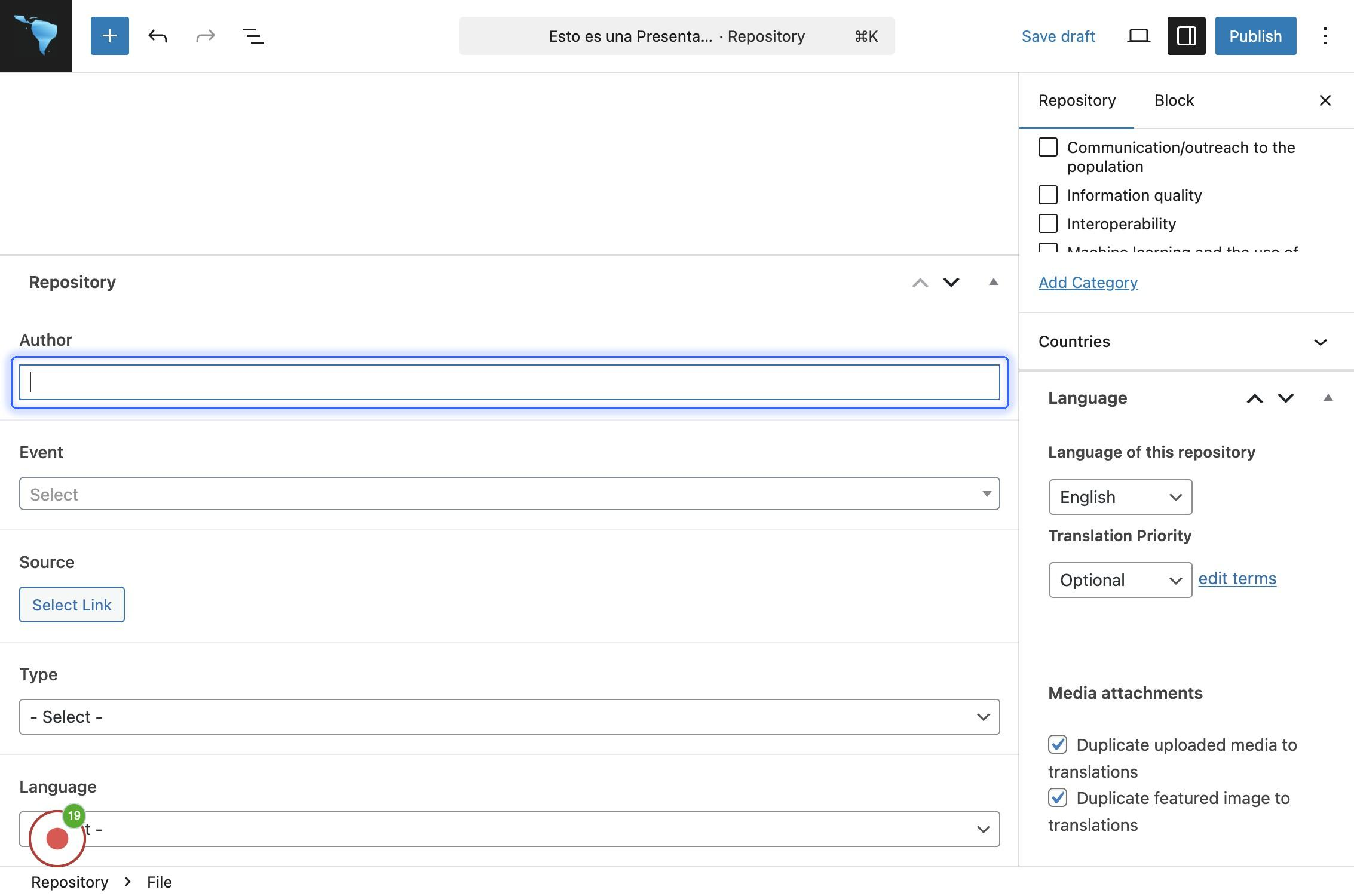Uncheck Duplicate uploaded media to translations
Viewport: 1354px width, 896px height.
click(x=1057, y=745)
